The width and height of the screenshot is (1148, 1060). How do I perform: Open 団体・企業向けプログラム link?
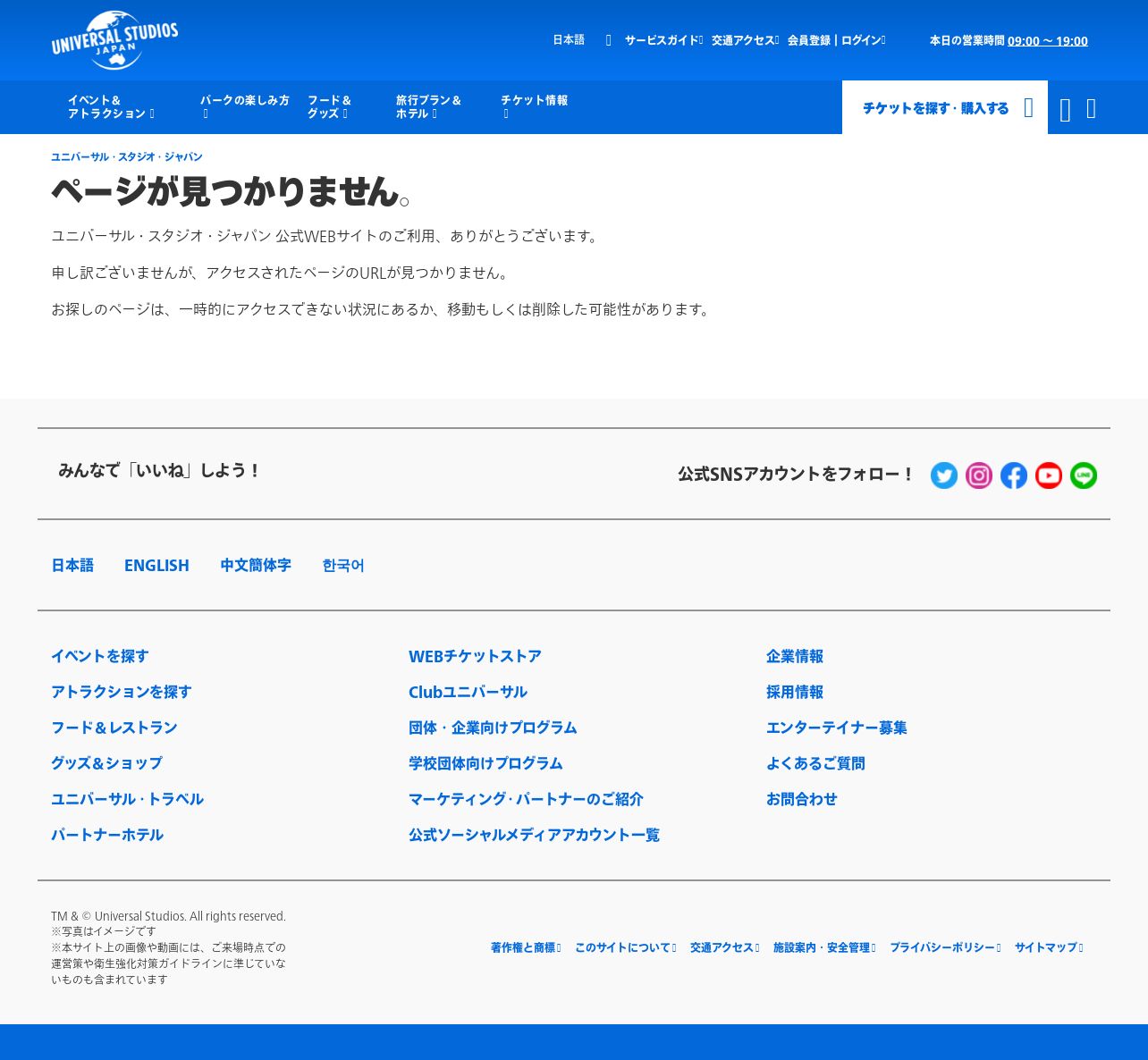click(493, 728)
